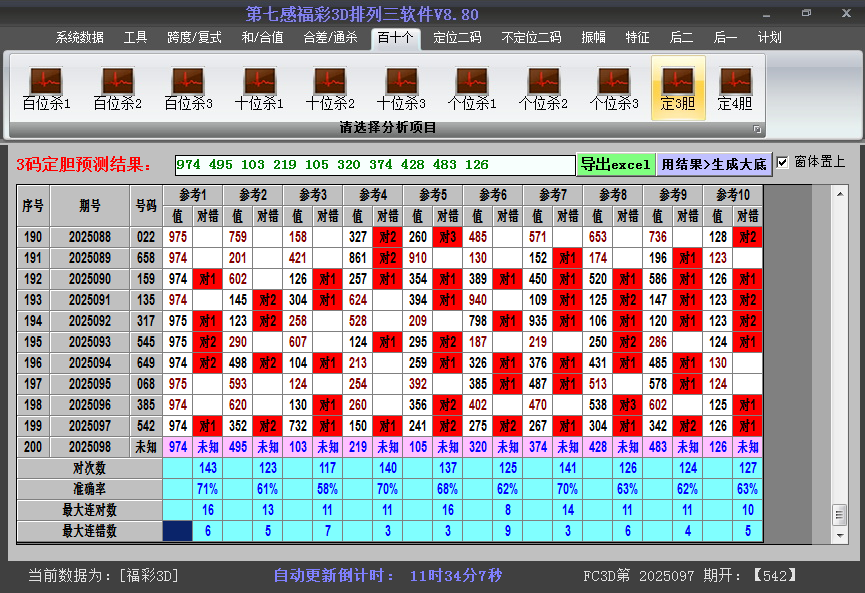Click sequence number cell 196
This screenshot has width=865, height=593.
click(x=33, y=363)
